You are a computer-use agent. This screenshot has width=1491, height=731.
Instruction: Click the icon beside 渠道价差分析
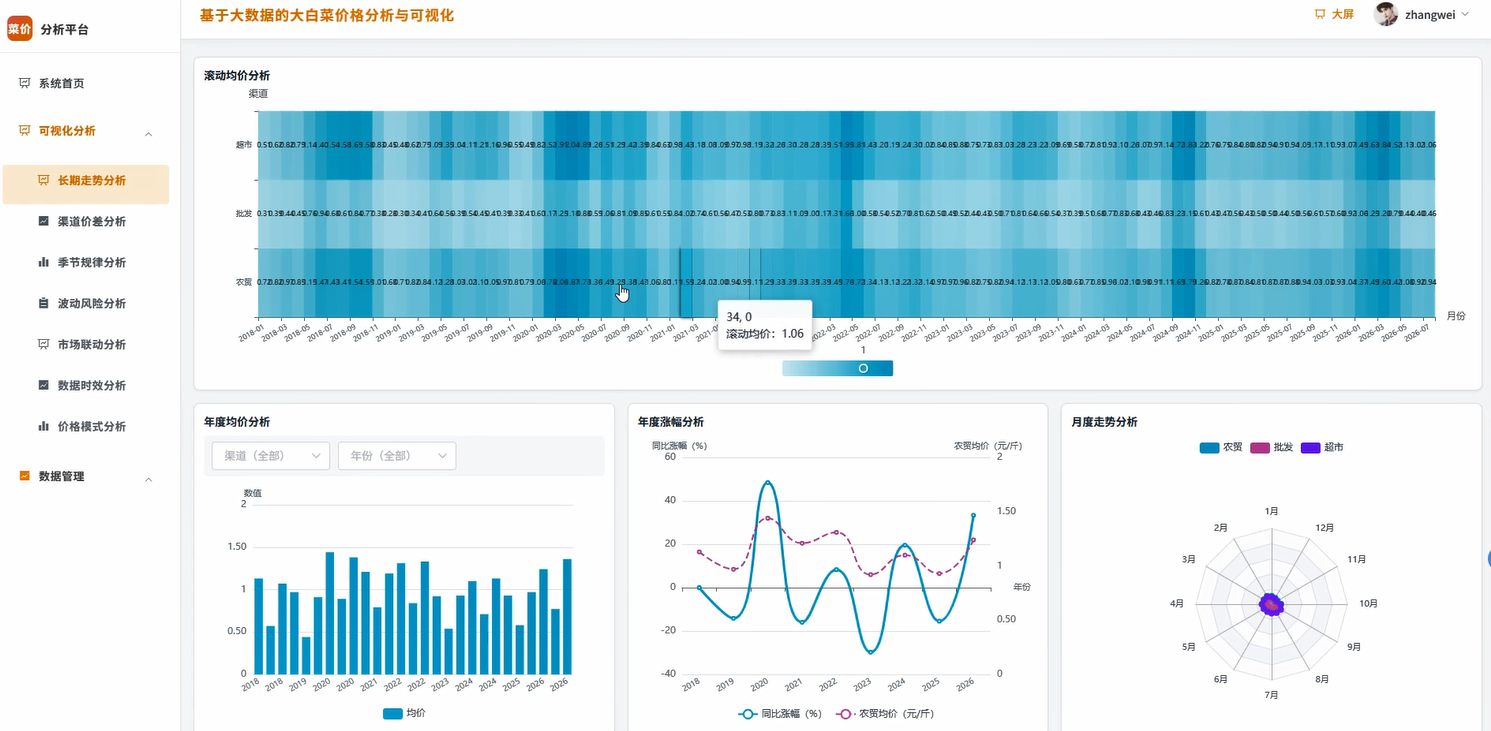(43, 221)
